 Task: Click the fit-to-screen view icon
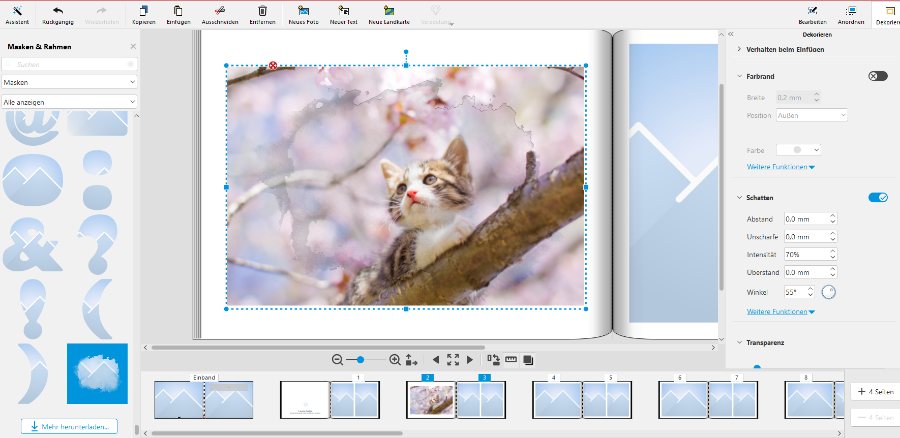pyautogui.click(x=452, y=359)
